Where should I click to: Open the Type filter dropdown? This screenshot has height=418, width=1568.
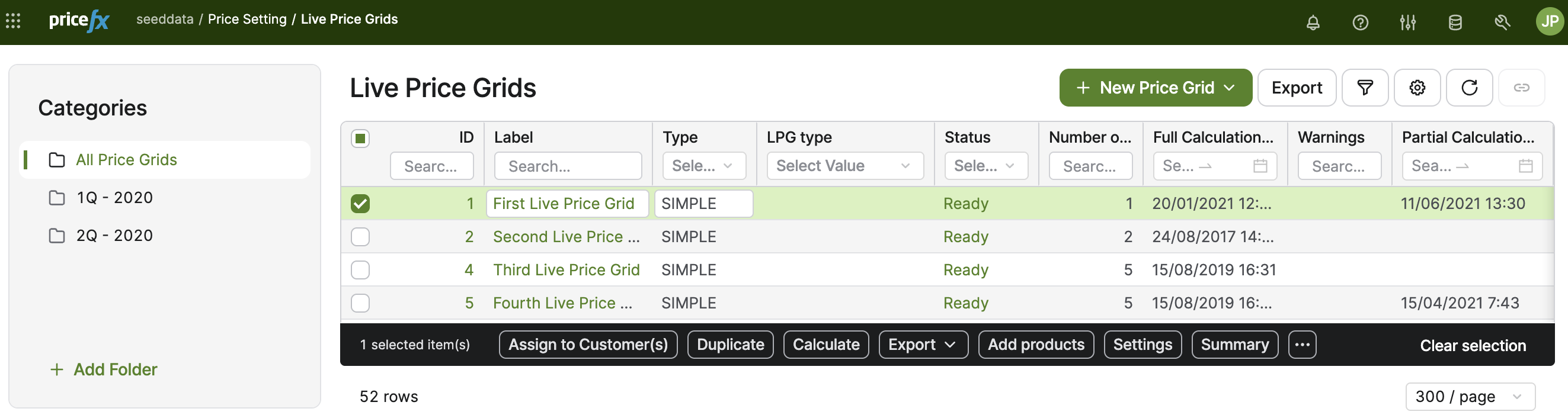703,166
